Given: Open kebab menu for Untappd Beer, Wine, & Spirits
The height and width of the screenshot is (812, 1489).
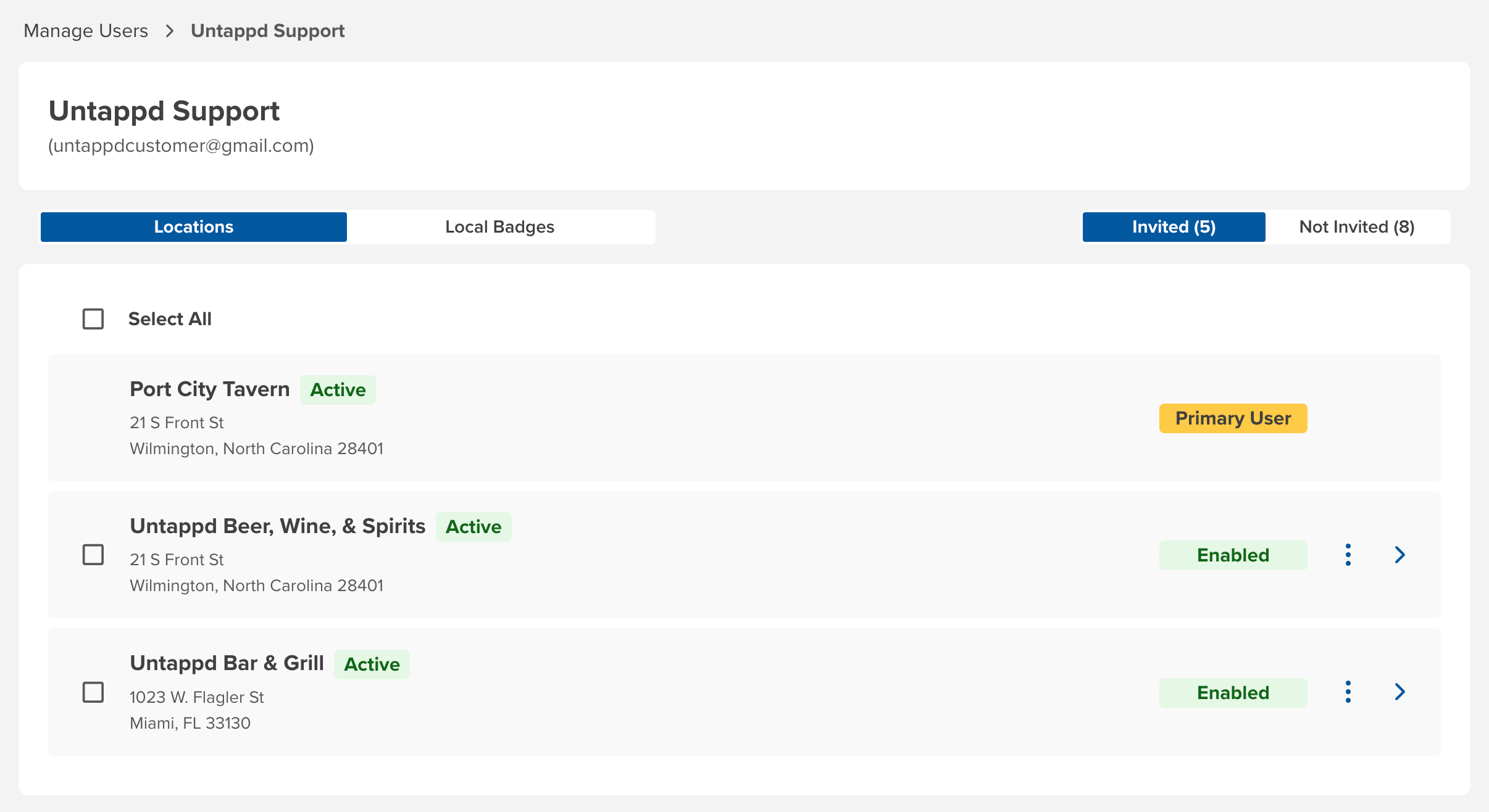Looking at the screenshot, I should (x=1348, y=555).
